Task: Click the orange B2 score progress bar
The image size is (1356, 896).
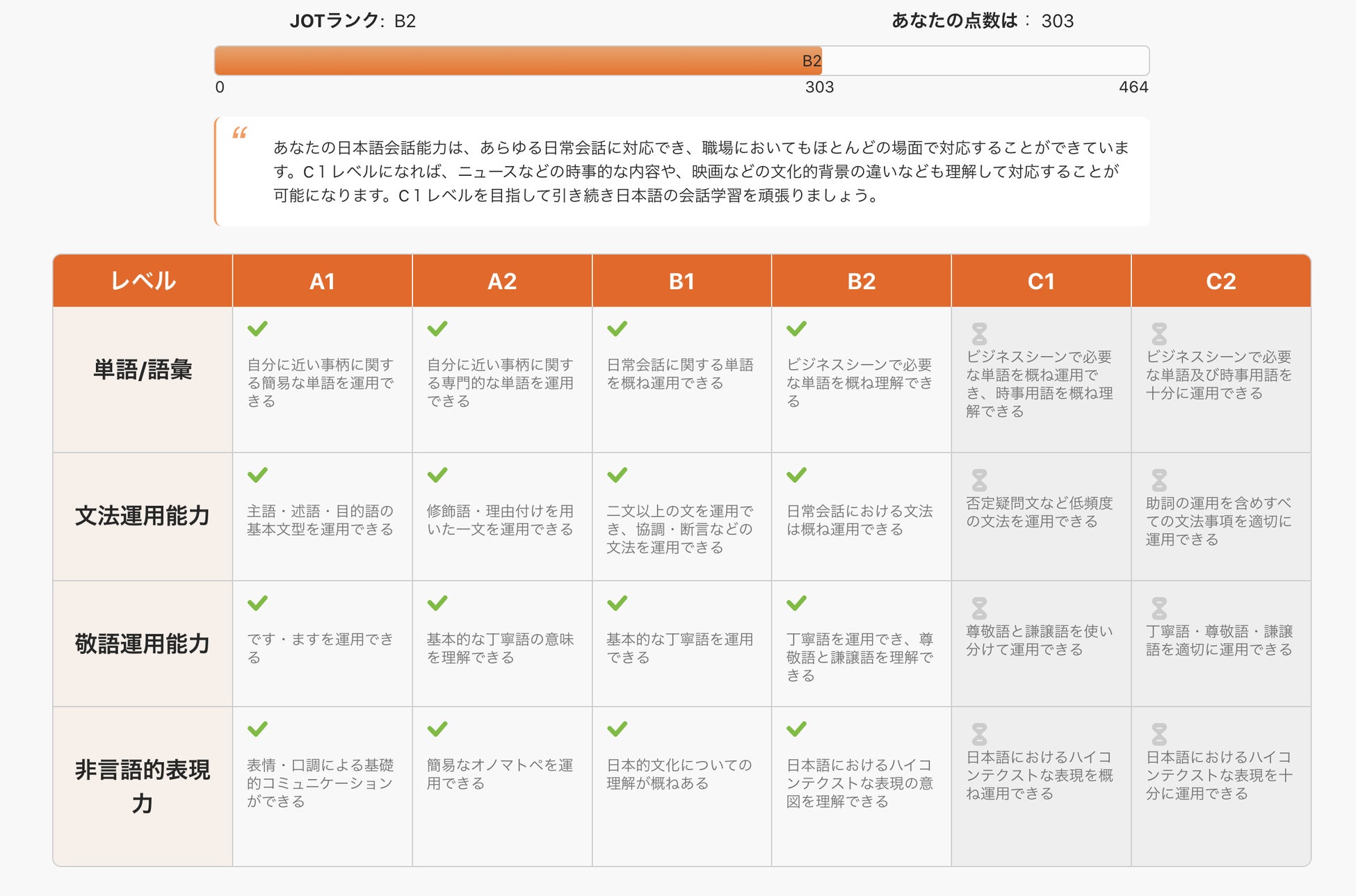Action: point(518,61)
